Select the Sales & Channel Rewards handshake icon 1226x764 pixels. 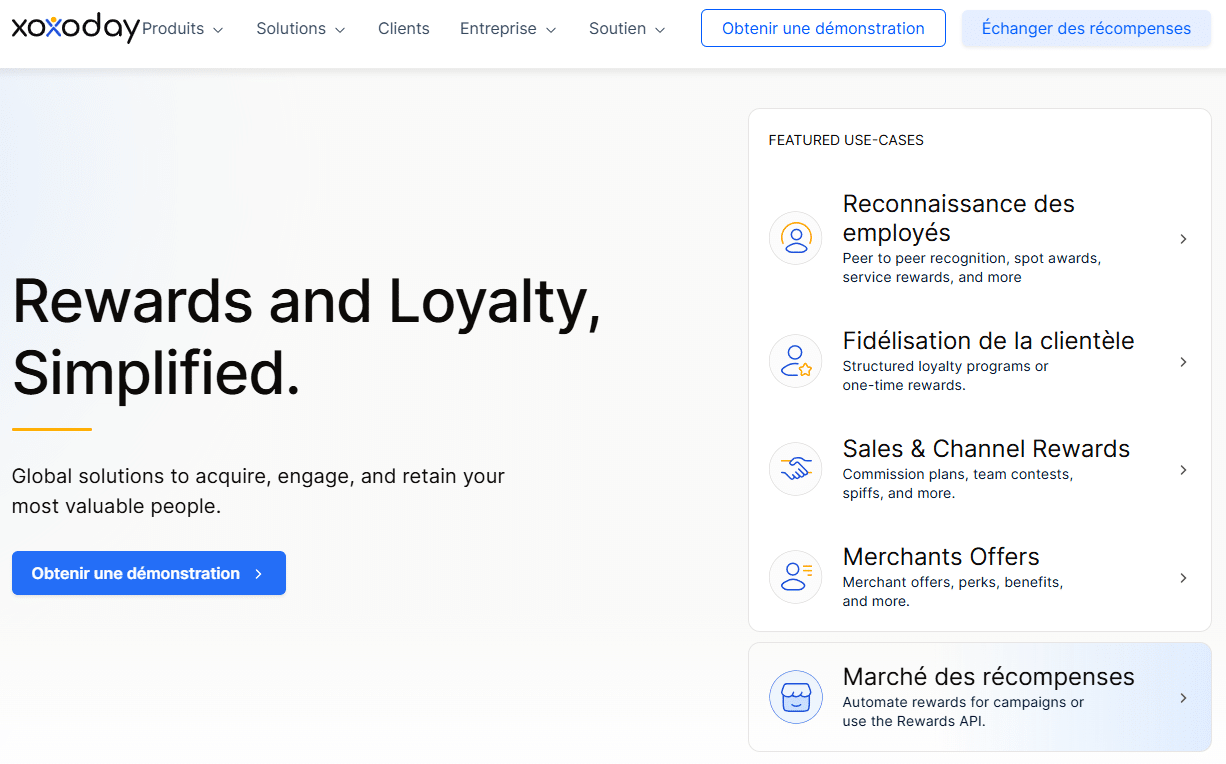(795, 469)
